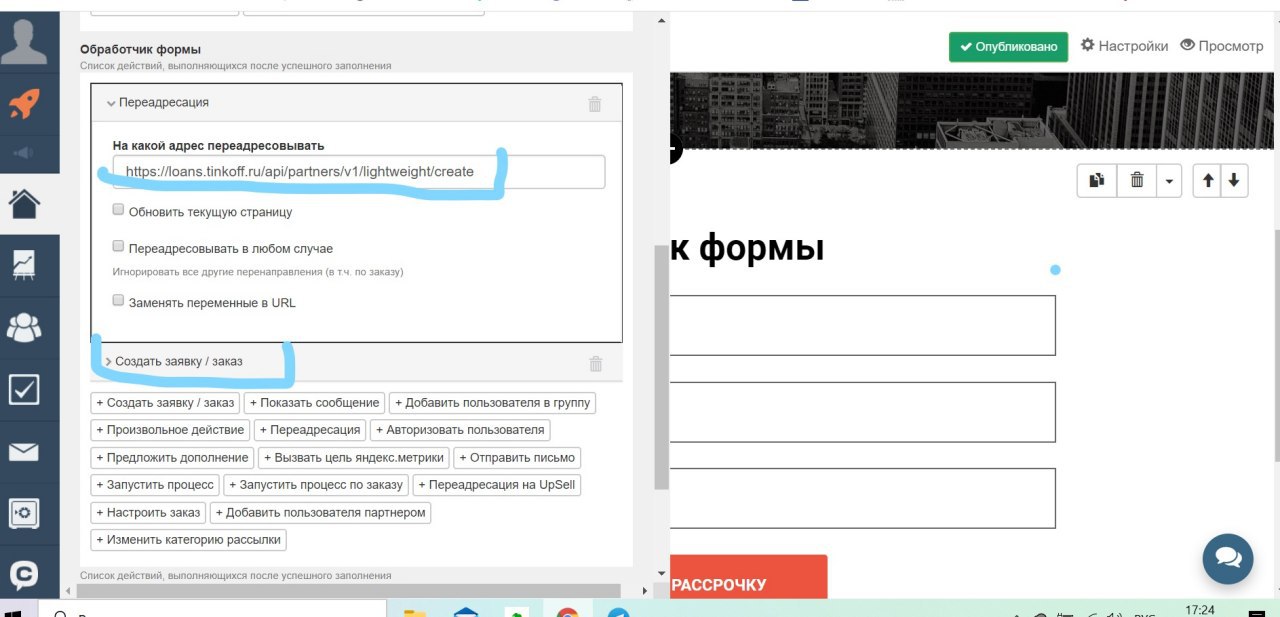The height and width of the screenshot is (617, 1280).
Task: Add action + Авторизовать пользователя
Action: 460,430
